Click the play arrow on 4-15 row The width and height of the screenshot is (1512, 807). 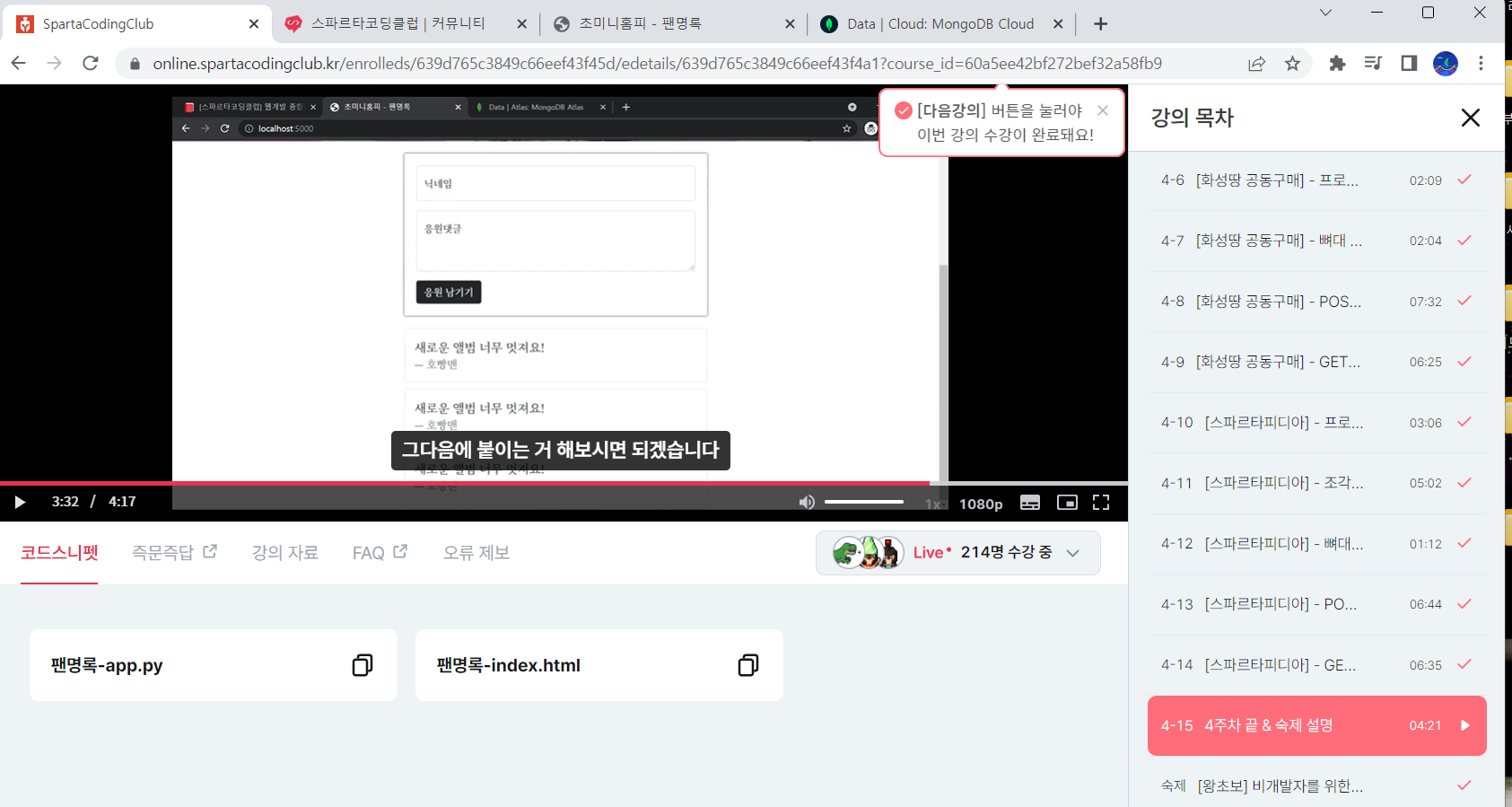(x=1464, y=725)
